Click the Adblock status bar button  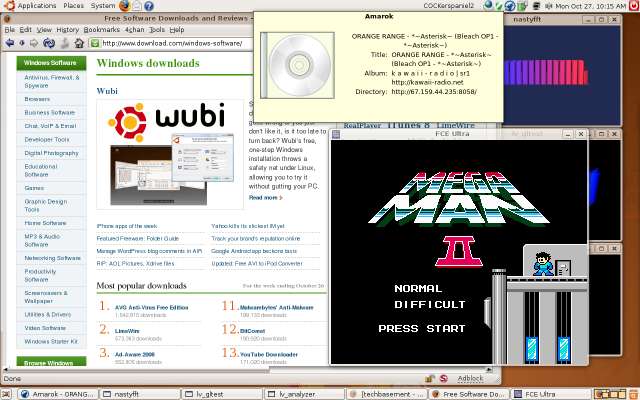tap(470, 379)
